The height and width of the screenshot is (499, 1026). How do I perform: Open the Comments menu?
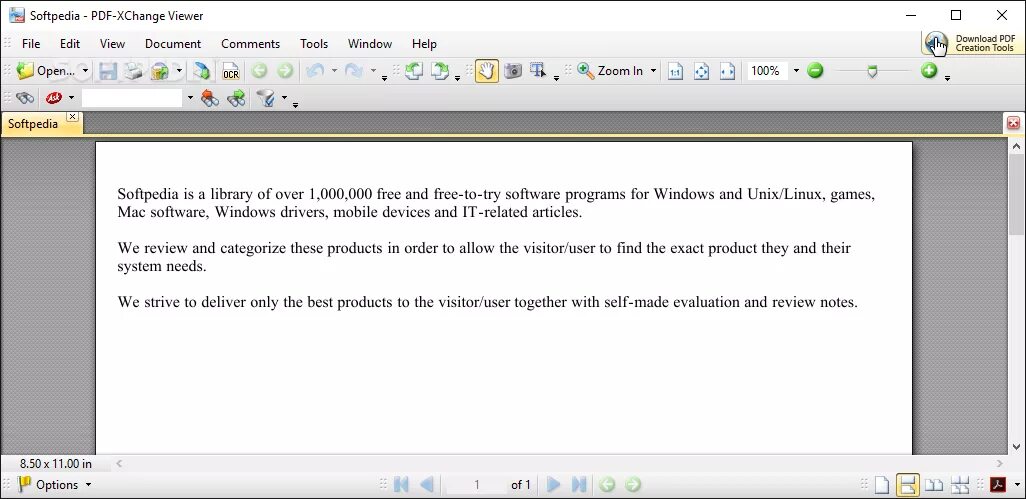click(251, 44)
